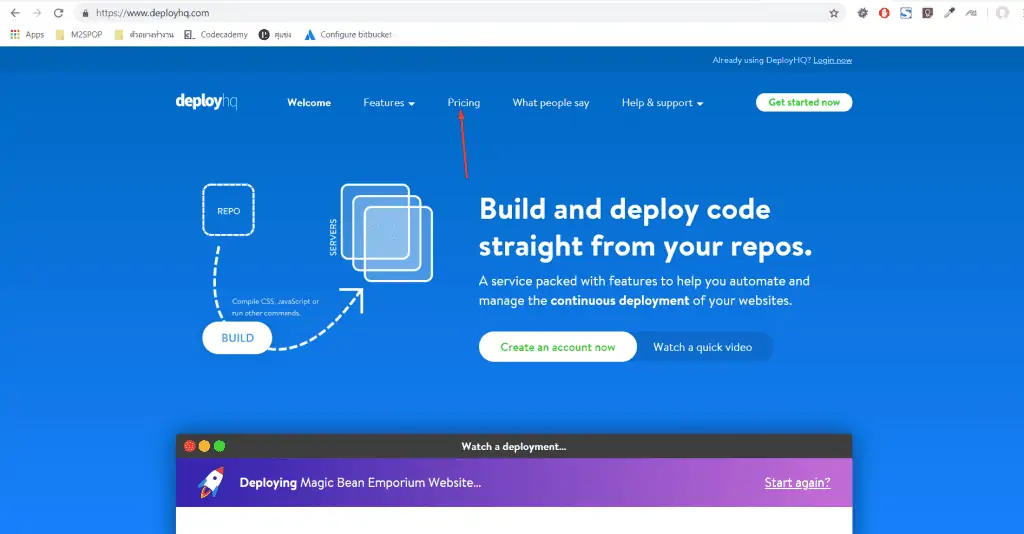Image resolution: width=1024 pixels, height=534 pixels.
Task: Click the blue S extension icon
Action: pyautogui.click(x=906, y=13)
